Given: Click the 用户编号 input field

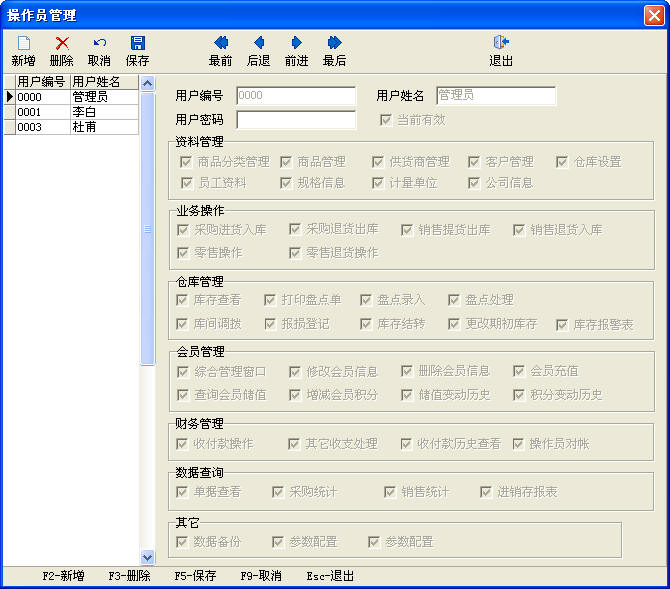Looking at the screenshot, I should [x=296, y=95].
